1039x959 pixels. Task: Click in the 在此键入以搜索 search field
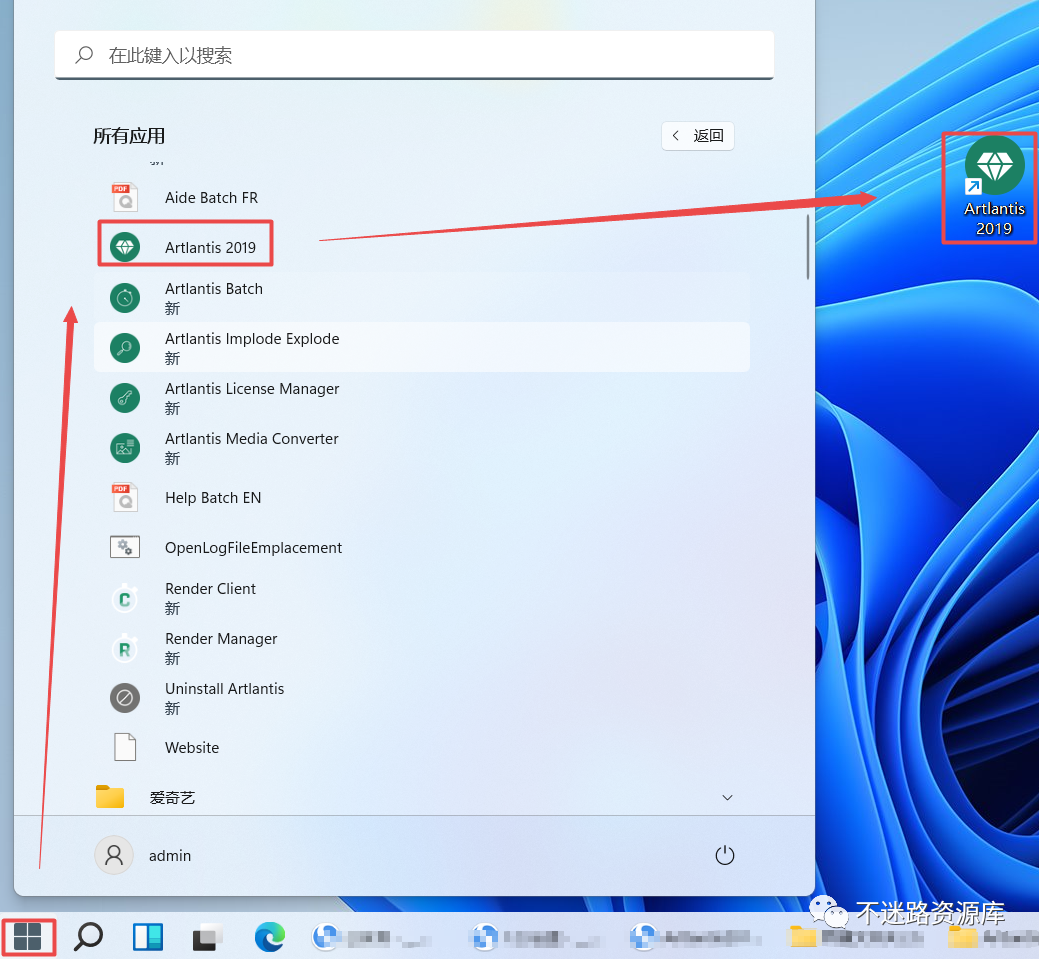pyautogui.click(x=414, y=55)
